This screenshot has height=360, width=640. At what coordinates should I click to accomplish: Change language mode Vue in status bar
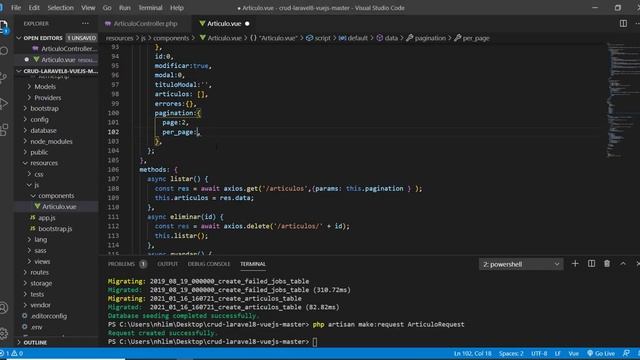[x=573, y=353]
